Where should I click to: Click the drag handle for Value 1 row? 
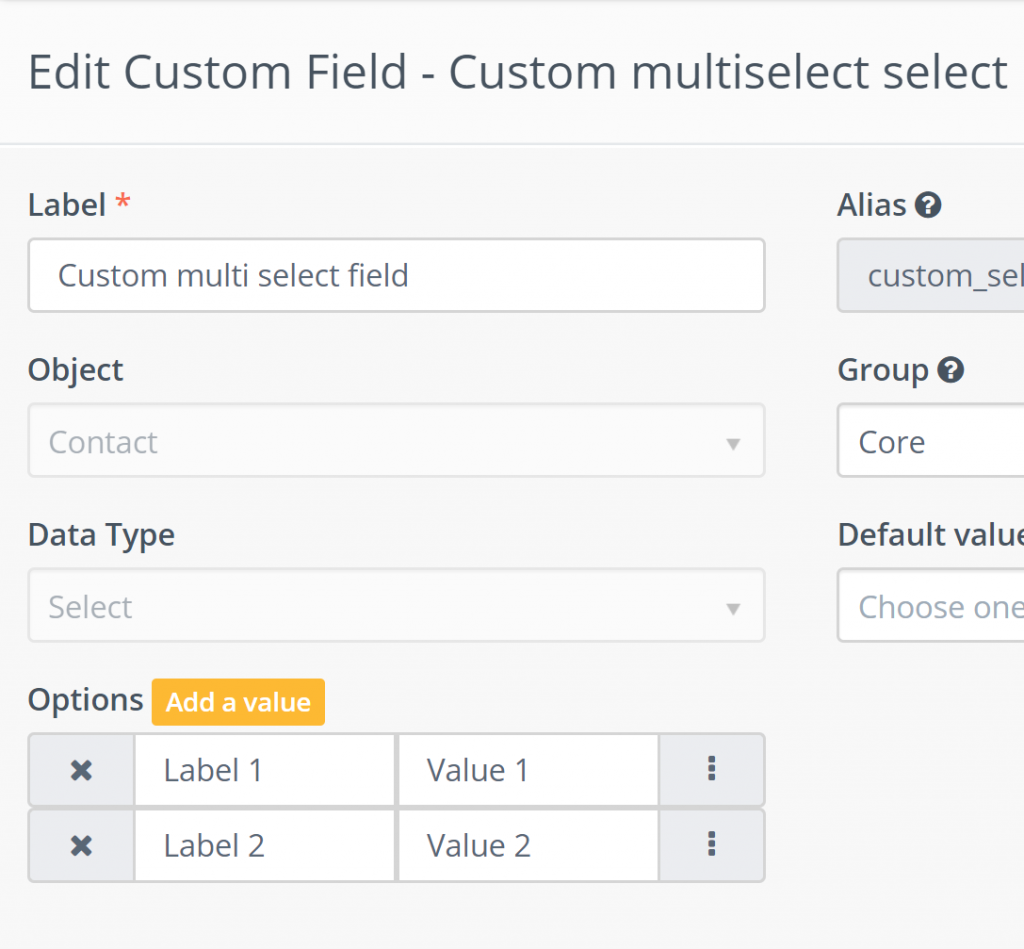click(x=711, y=769)
